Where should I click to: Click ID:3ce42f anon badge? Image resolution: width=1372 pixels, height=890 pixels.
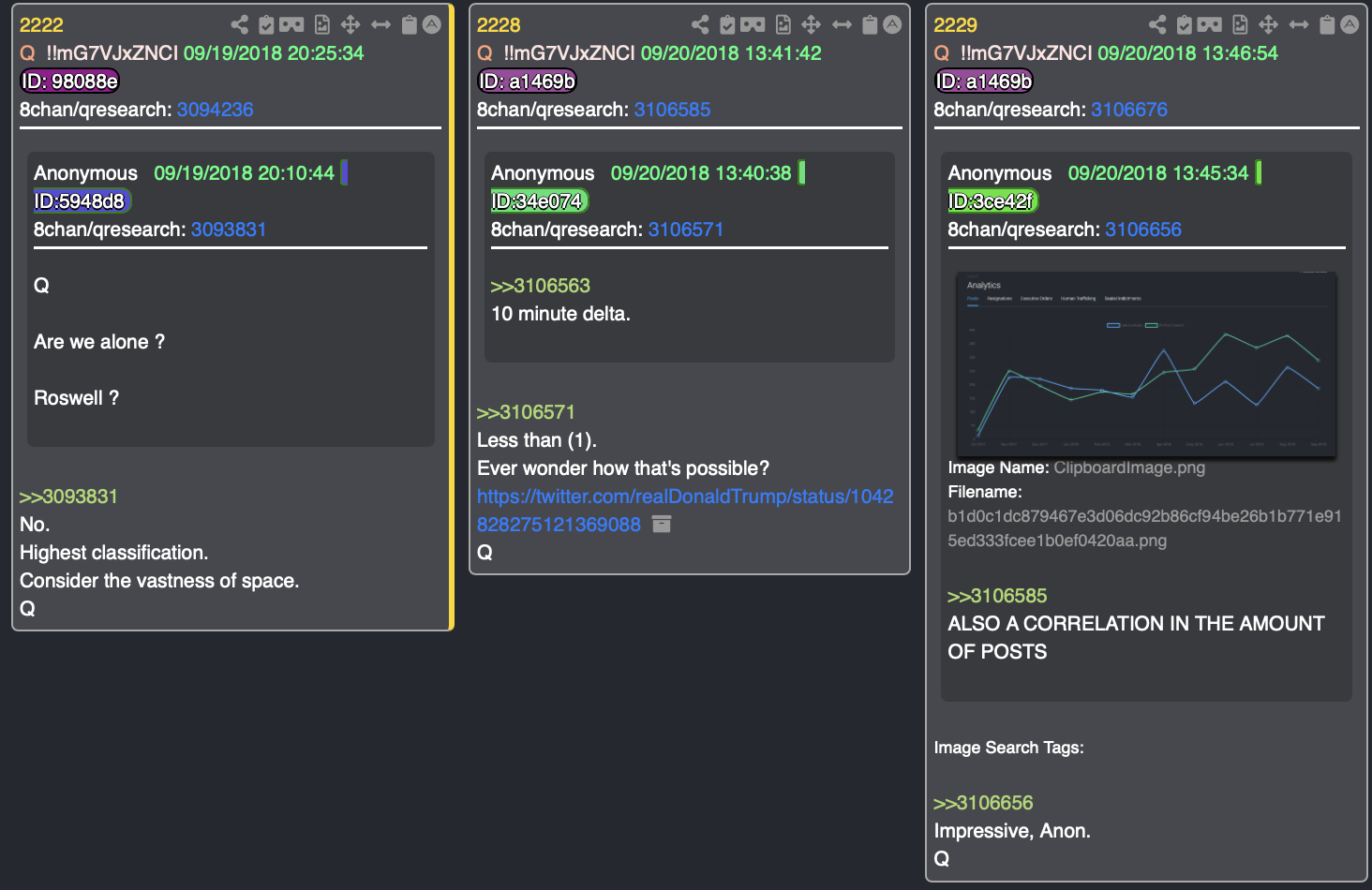pyautogui.click(x=993, y=201)
